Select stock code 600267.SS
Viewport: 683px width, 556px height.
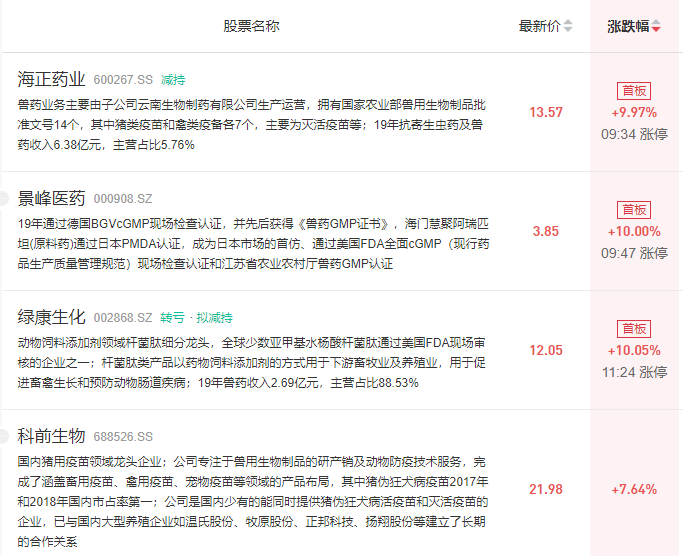[123, 80]
